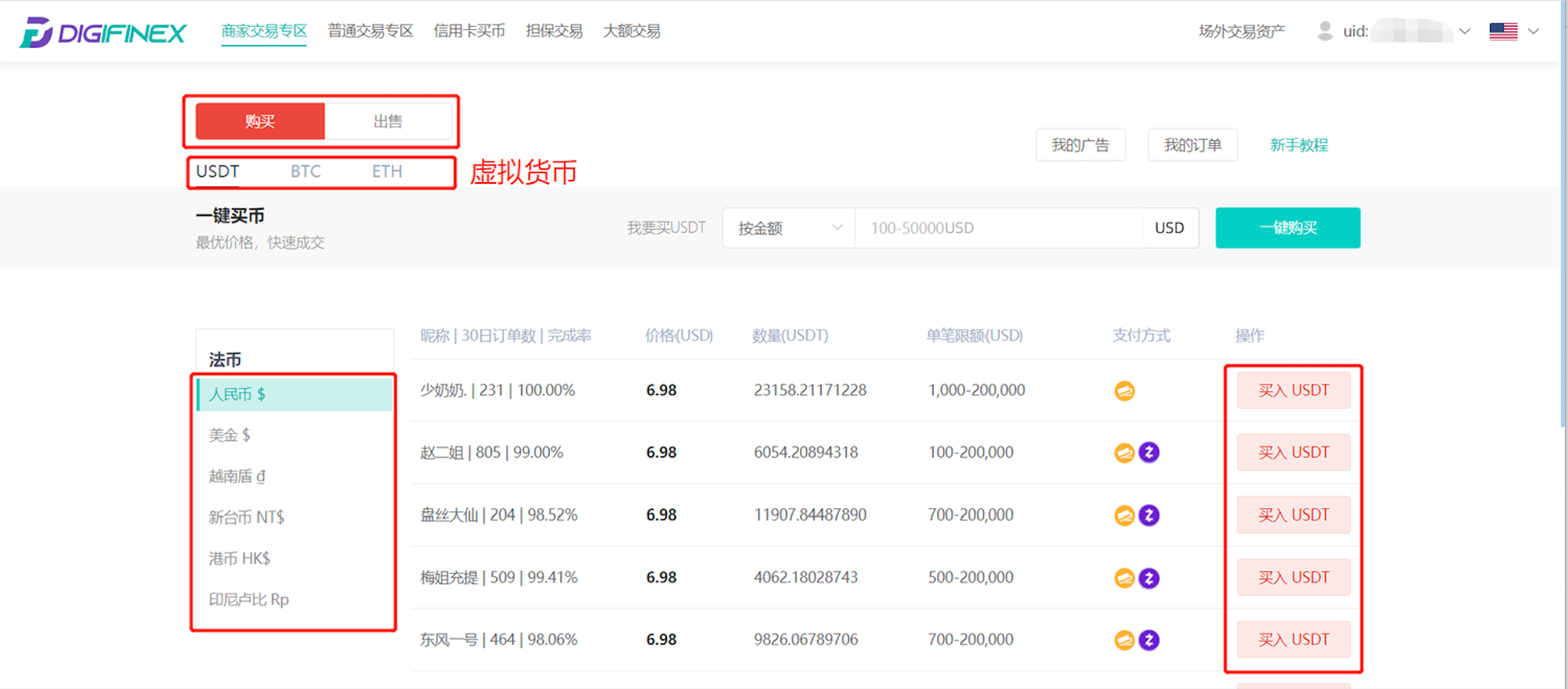Open 信用卡买币 nav item
Screen dimensions: 1568x689
click(469, 31)
